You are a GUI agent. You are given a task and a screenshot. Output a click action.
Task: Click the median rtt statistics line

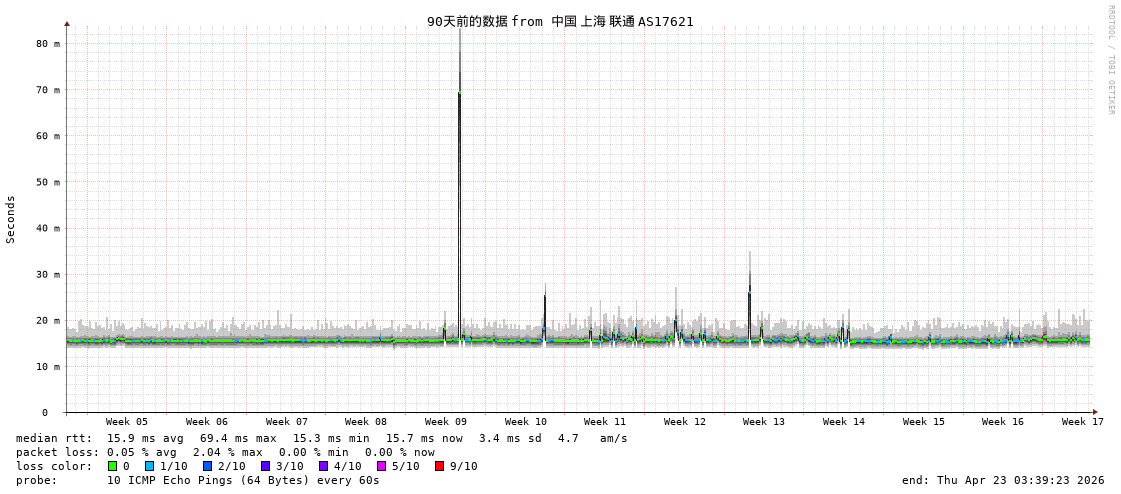pyautogui.click(x=321, y=438)
